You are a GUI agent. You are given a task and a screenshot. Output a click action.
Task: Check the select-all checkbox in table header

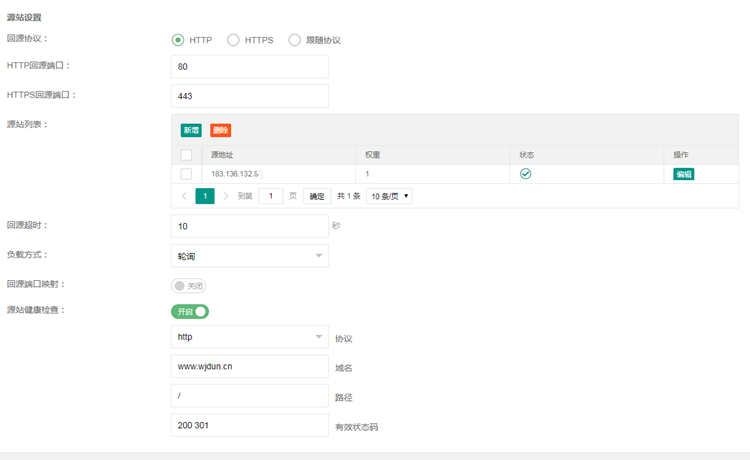[186, 155]
